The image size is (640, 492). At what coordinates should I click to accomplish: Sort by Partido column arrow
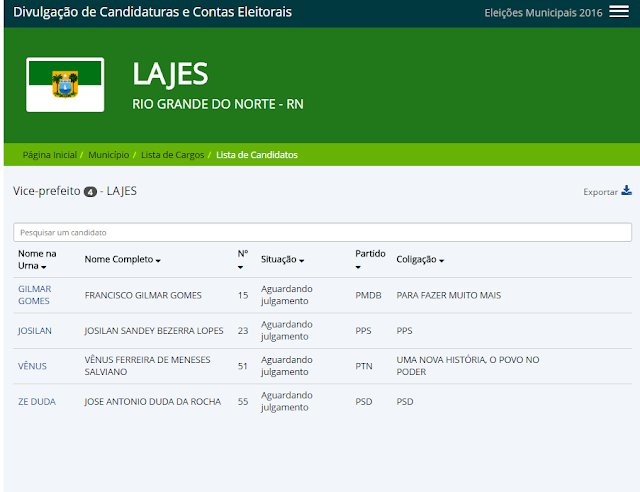point(358,267)
